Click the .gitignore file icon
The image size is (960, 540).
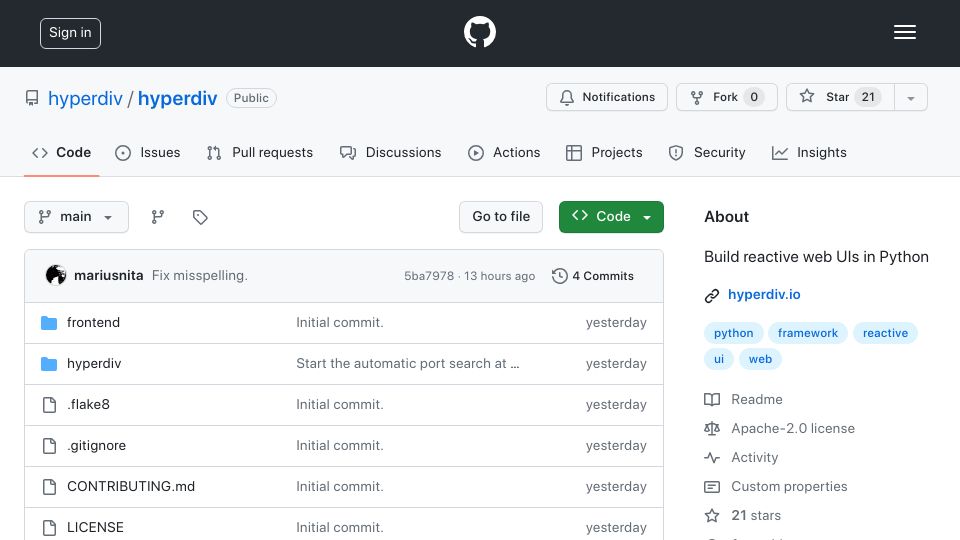pyautogui.click(x=50, y=446)
